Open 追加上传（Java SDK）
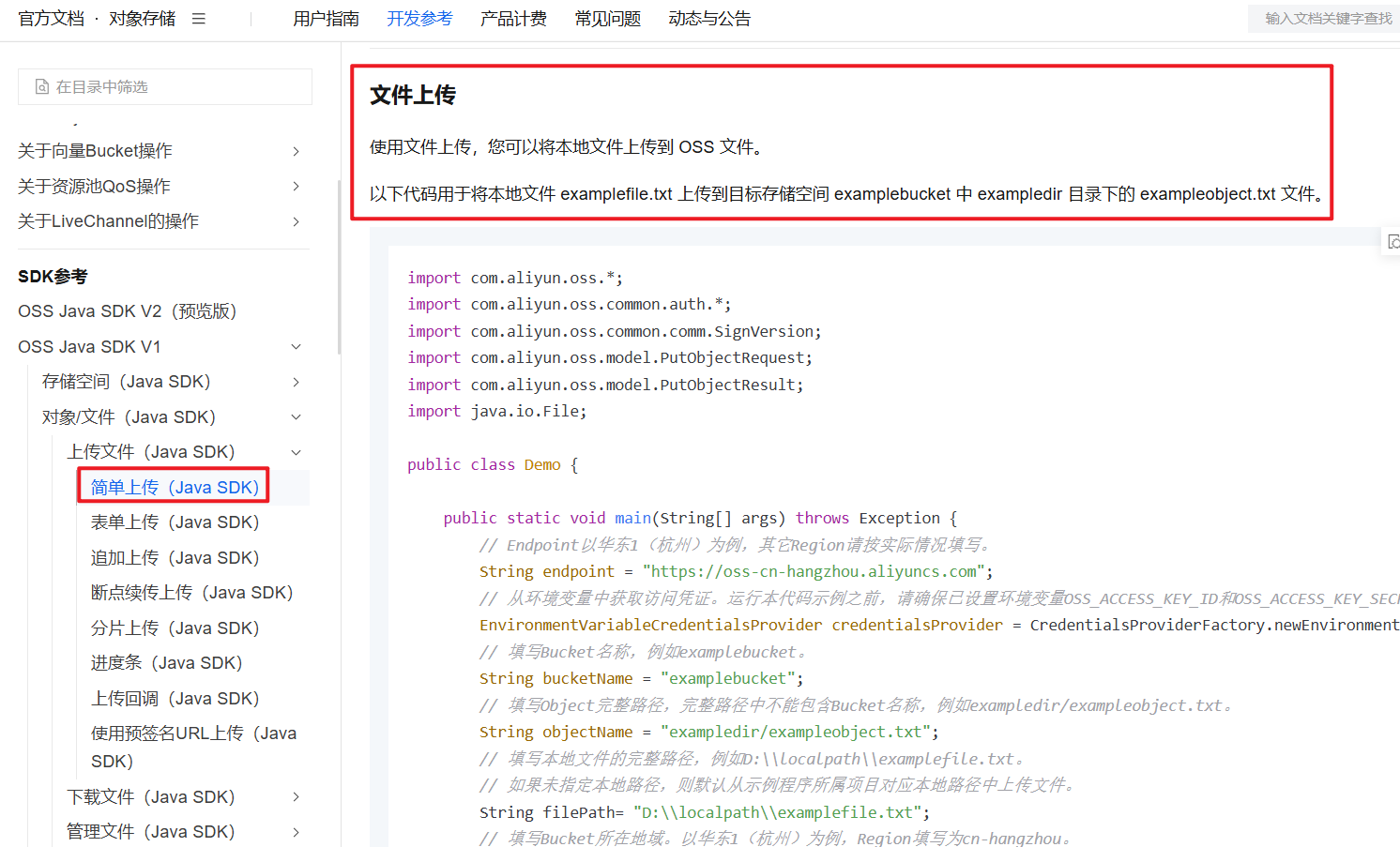Viewport: 1400px width, 847px height. pos(175,558)
